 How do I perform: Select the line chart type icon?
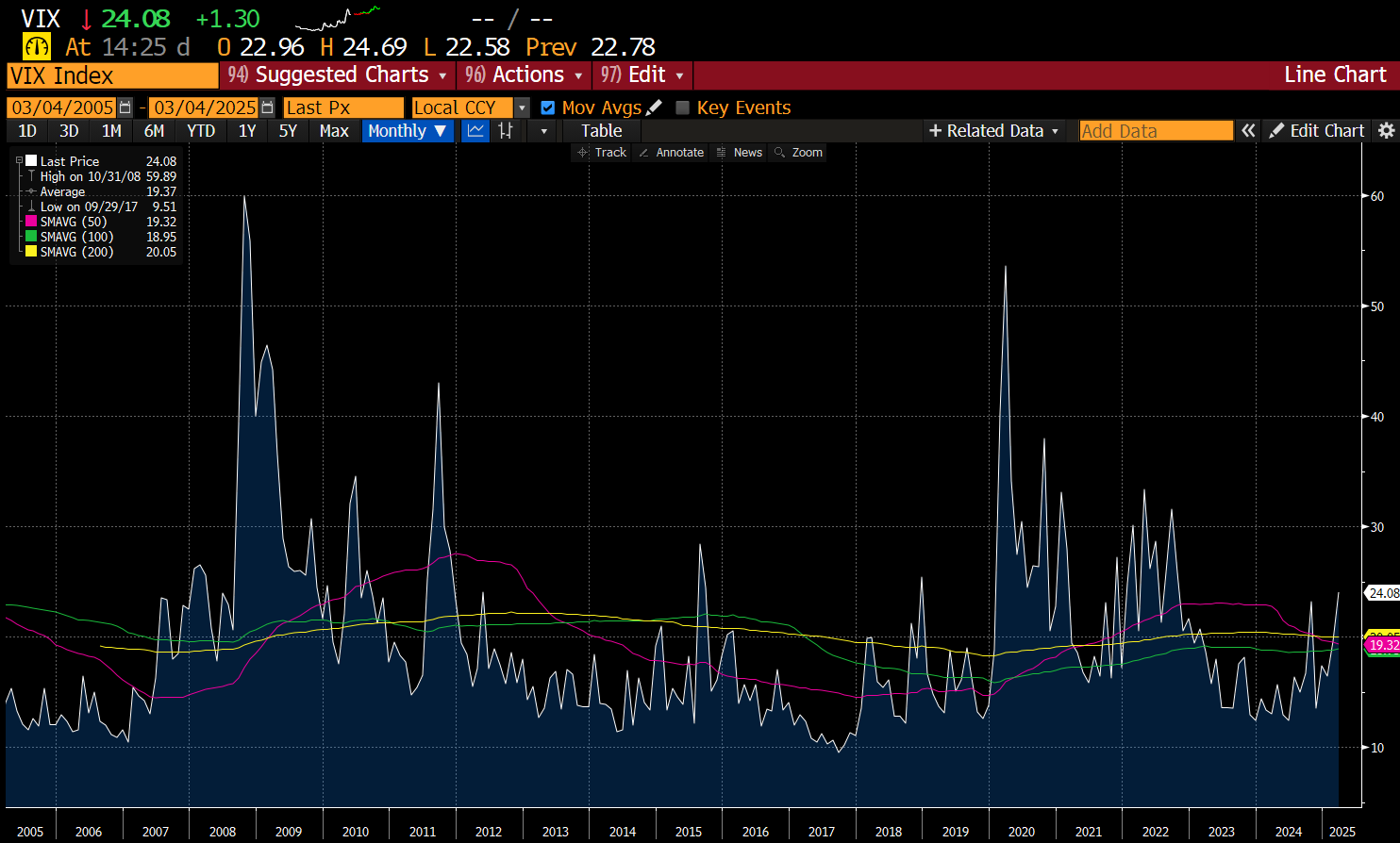click(x=475, y=131)
